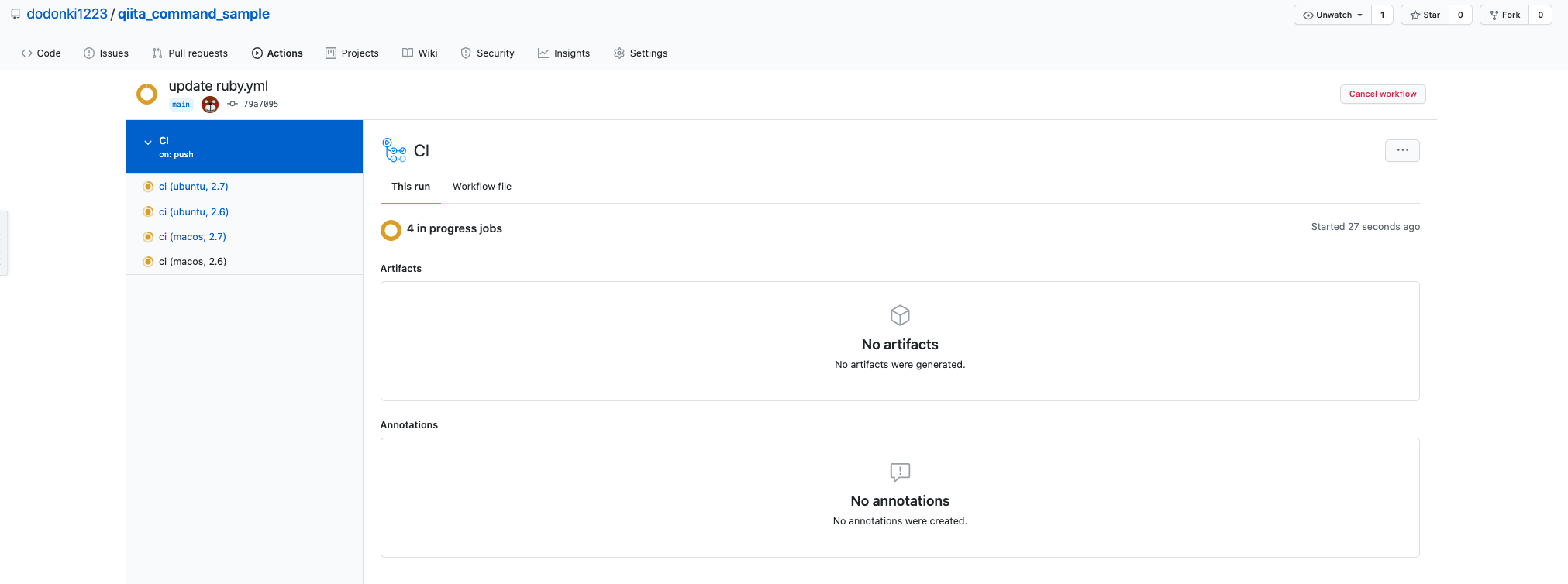Click the Issues tab's circle icon
This screenshot has width=1568, height=584.
click(89, 53)
